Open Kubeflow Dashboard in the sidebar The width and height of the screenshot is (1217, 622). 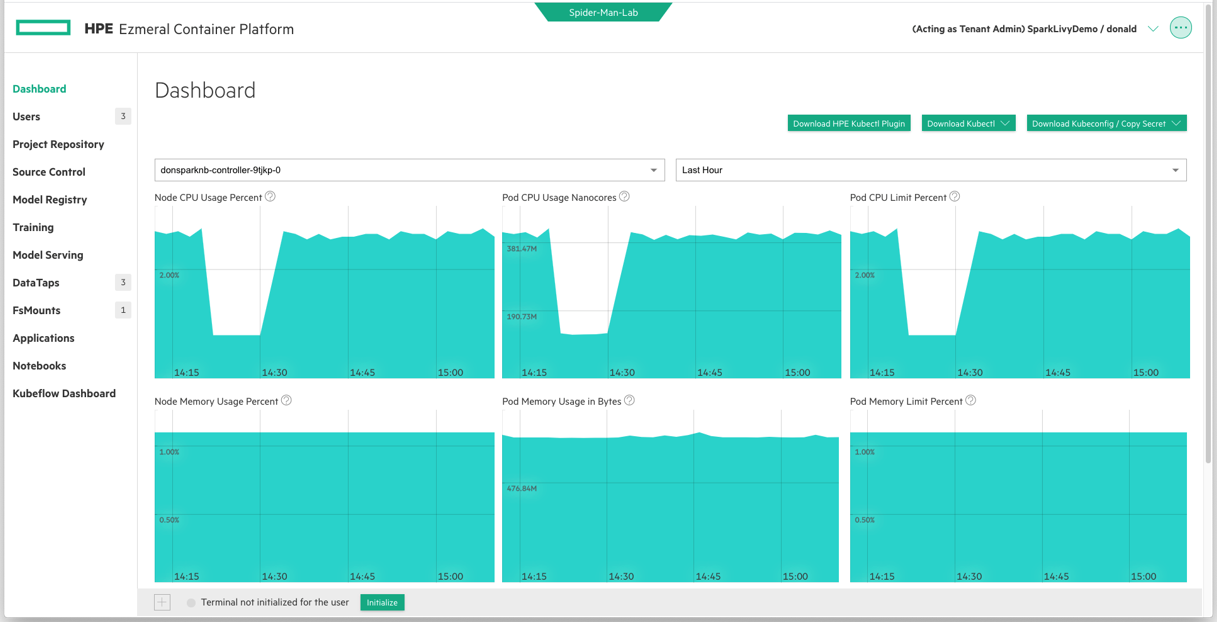point(64,393)
